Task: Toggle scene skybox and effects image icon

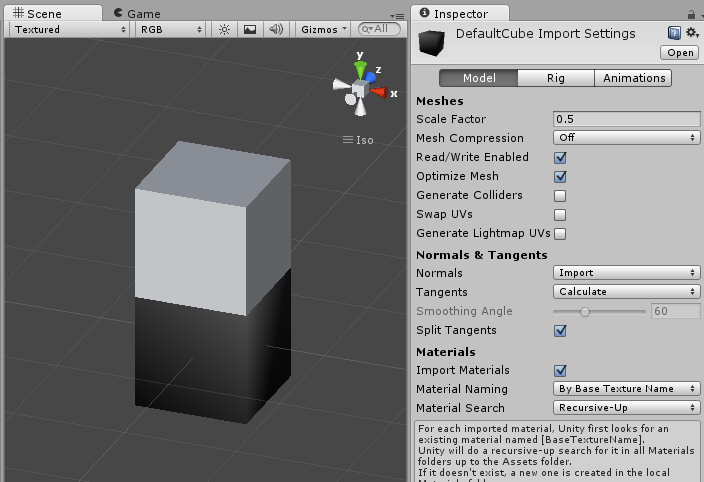Action: (250, 30)
